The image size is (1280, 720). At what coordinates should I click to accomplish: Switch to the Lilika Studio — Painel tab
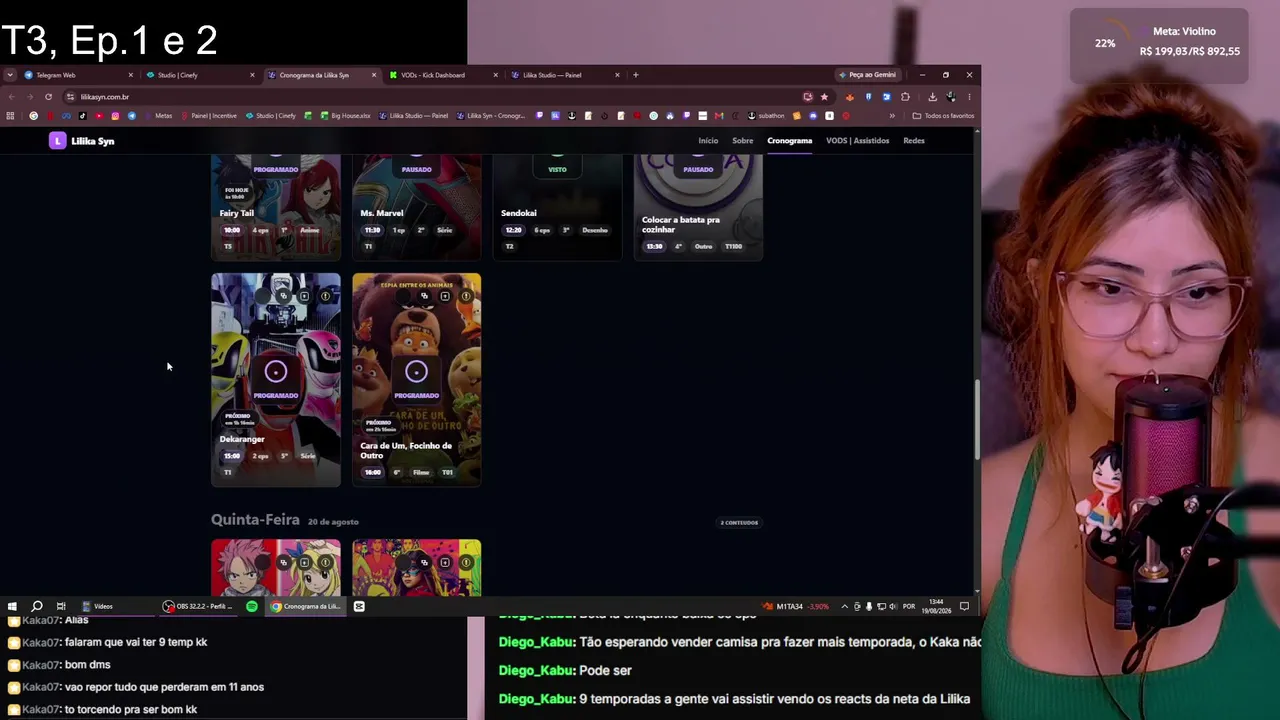(566, 75)
